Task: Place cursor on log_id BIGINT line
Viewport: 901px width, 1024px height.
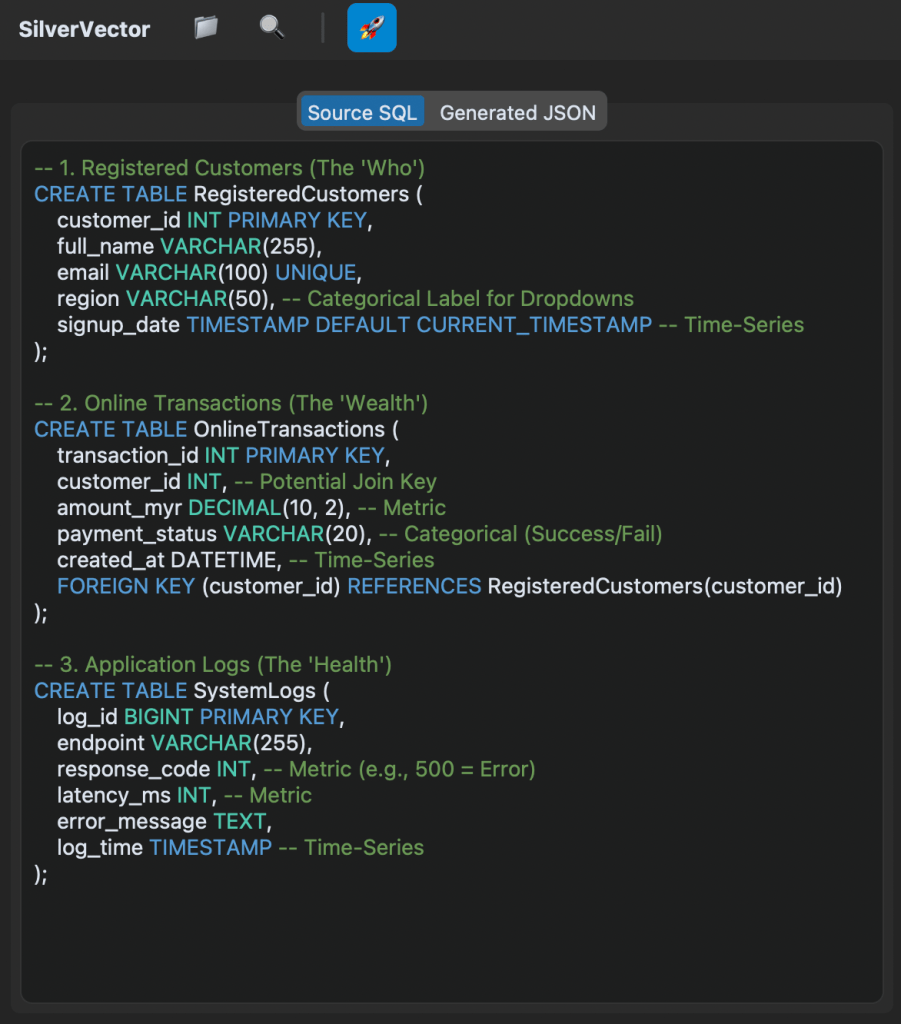Action: coord(198,717)
